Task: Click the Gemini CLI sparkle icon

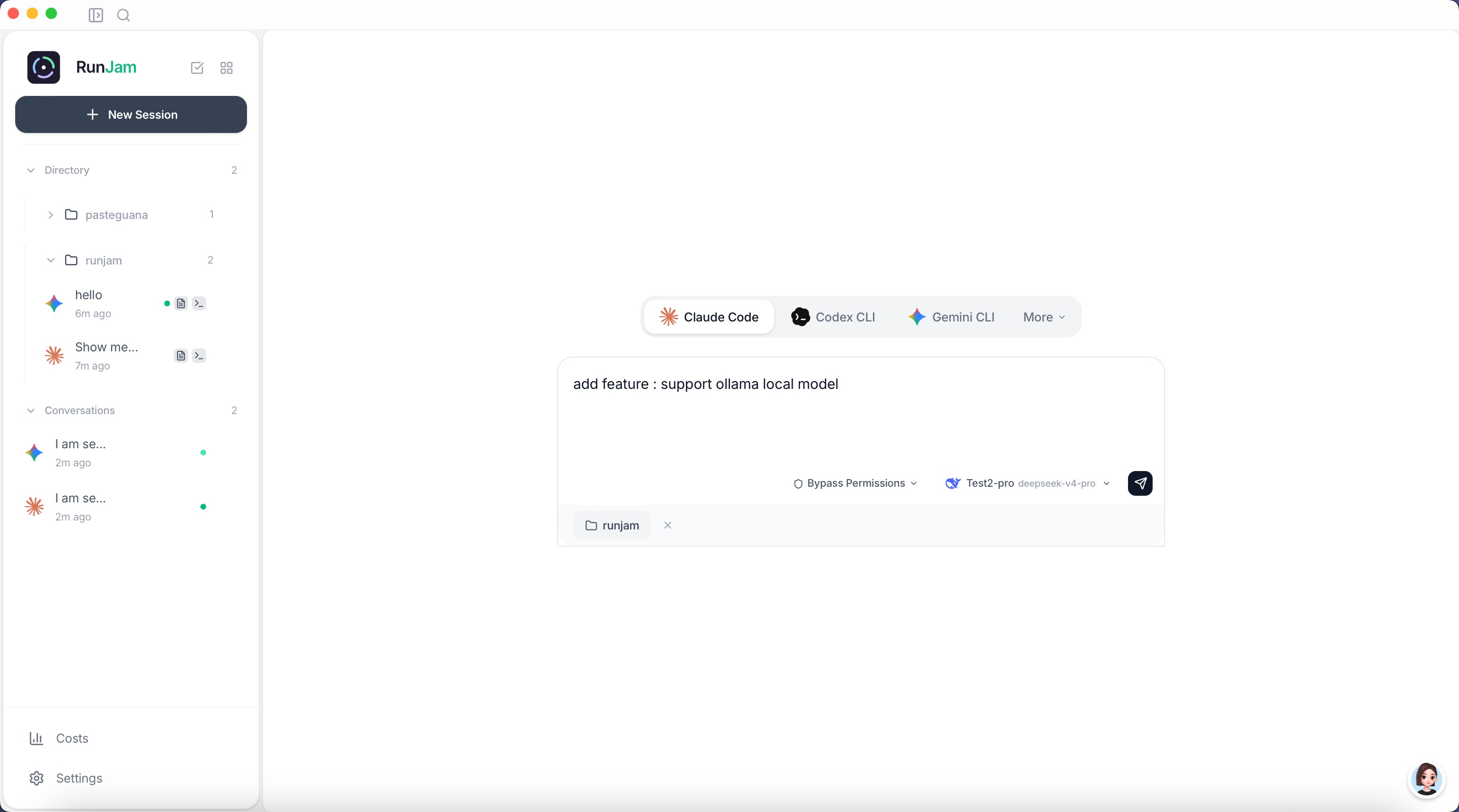Action: 917,317
